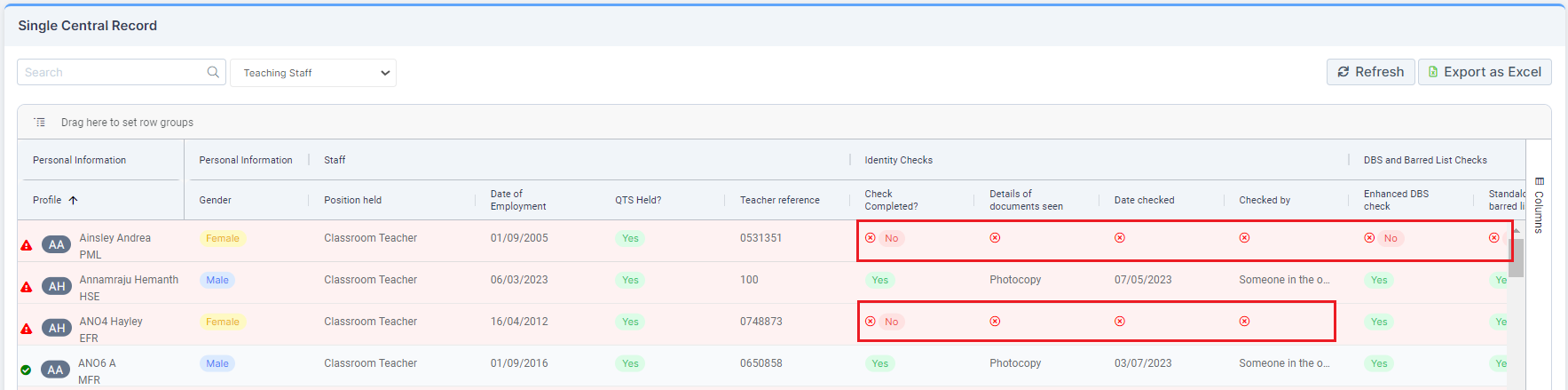Click the Refresh button
The height and width of the screenshot is (390, 1568).
point(1371,72)
